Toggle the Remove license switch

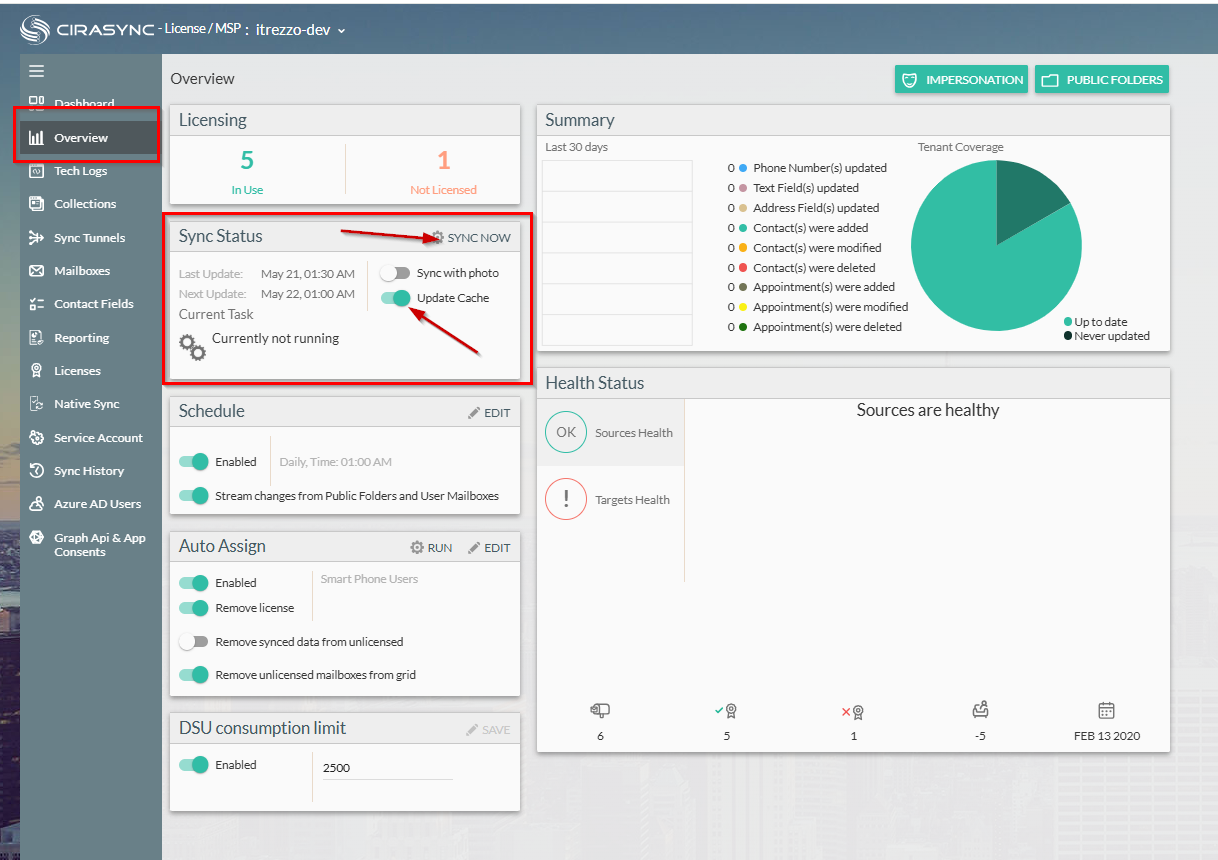pyautogui.click(x=194, y=608)
